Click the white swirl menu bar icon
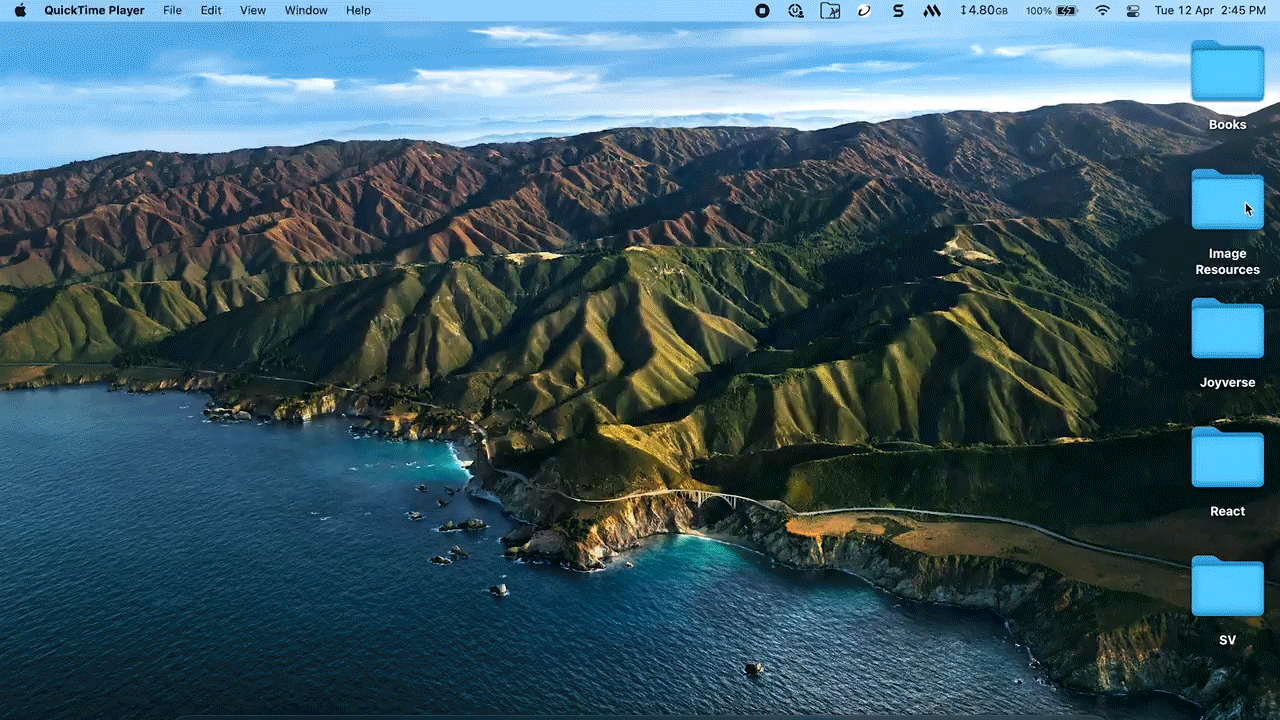Screen dimensions: 1280x720 tap(864, 10)
